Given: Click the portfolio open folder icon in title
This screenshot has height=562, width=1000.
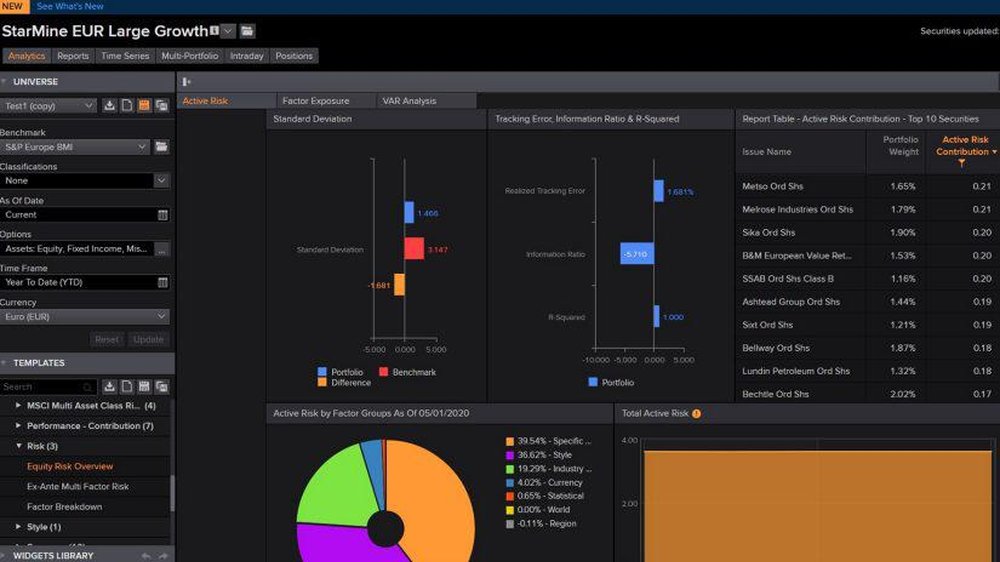Looking at the screenshot, I should [x=247, y=31].
